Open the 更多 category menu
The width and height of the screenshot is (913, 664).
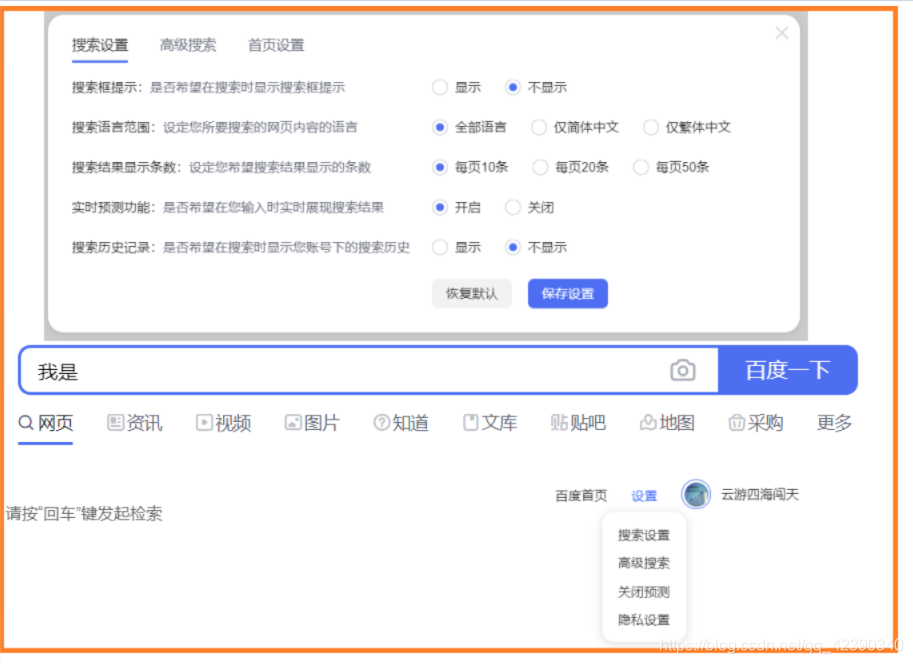[834, 422]
